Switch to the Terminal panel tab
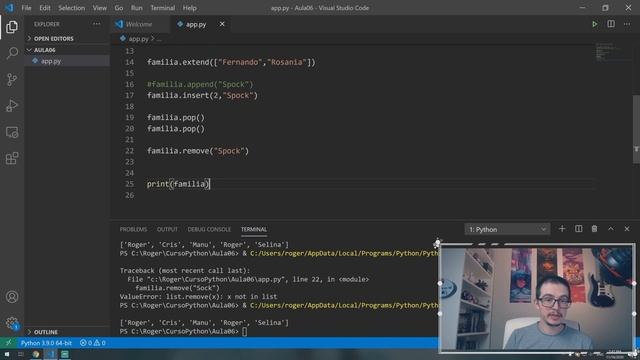 point(254,229)
